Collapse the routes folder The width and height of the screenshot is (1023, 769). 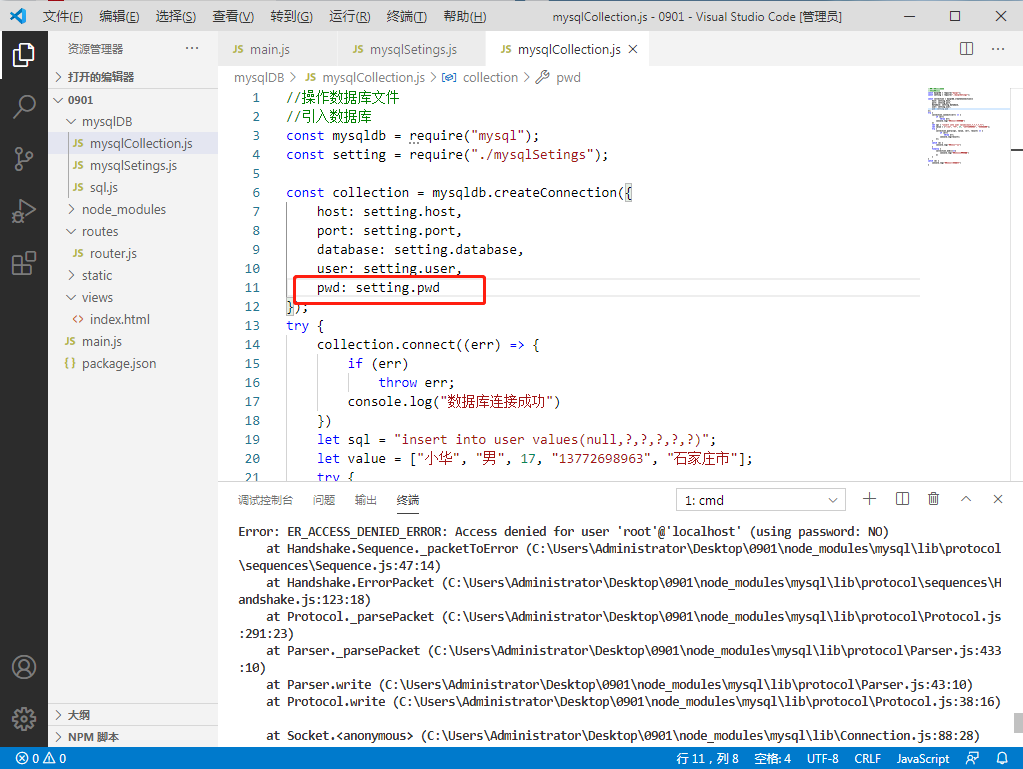click(133, 232)
